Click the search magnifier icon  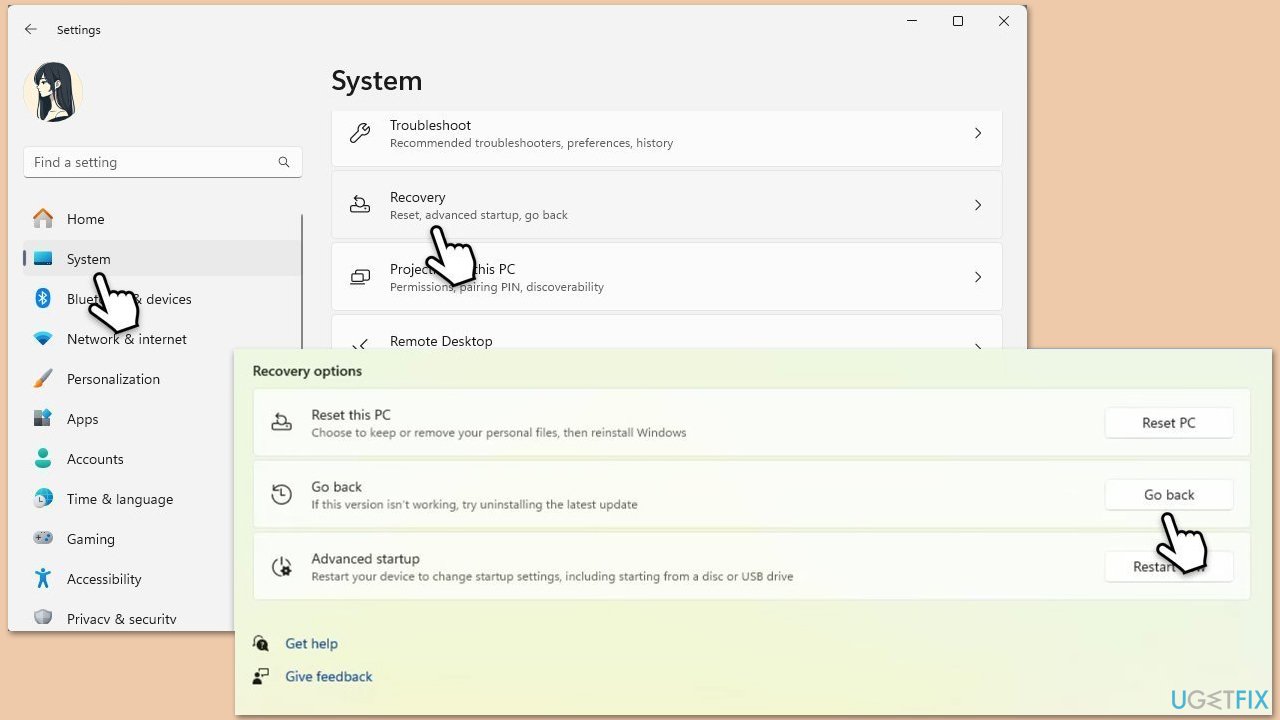point(284,162)
